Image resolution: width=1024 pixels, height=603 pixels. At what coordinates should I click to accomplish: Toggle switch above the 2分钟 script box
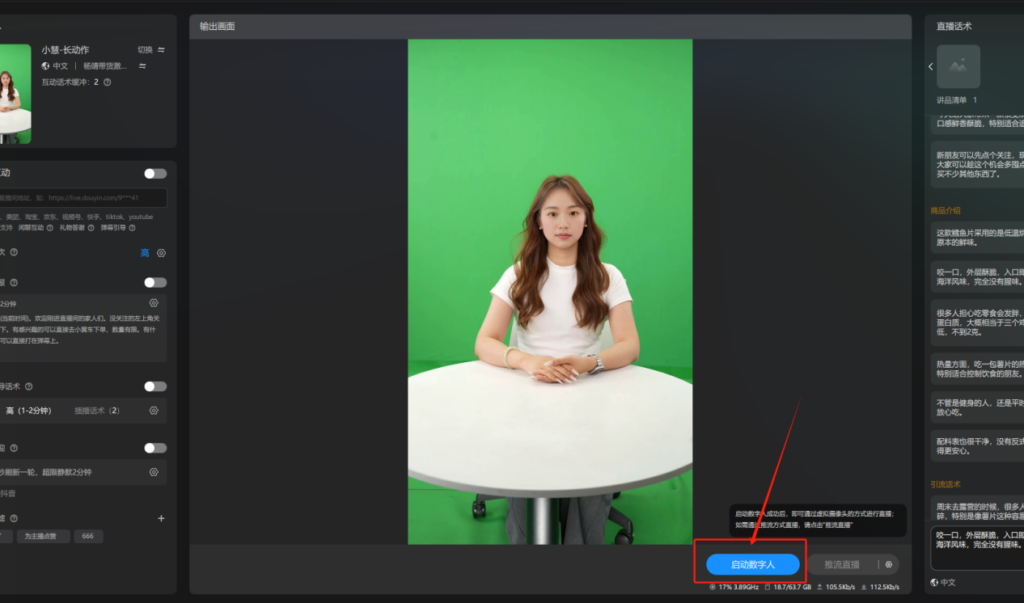[x=155, y=282]
